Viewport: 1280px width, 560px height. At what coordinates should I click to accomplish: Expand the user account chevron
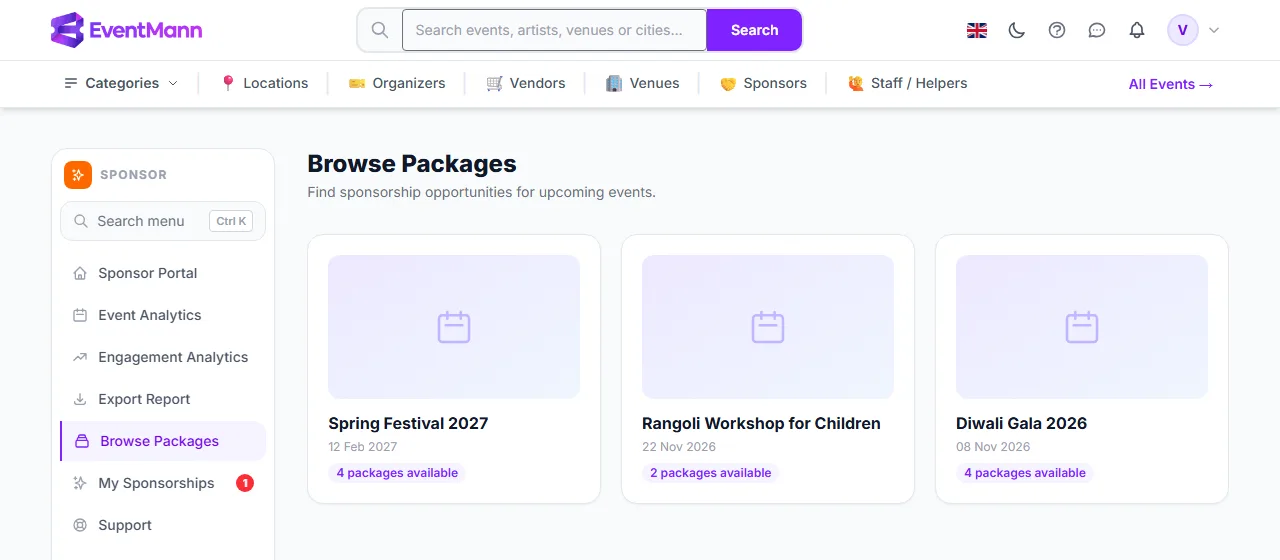pos(1214,30)
